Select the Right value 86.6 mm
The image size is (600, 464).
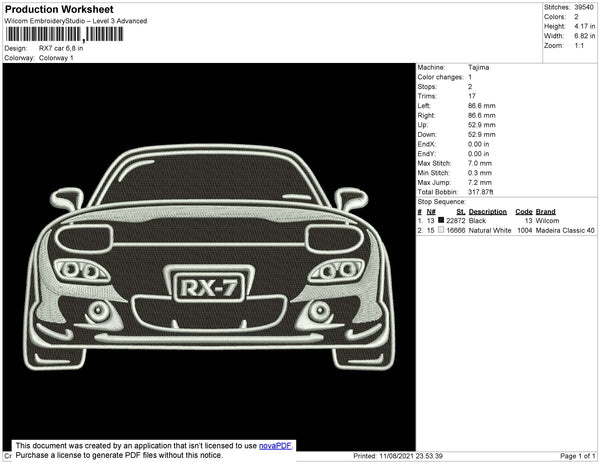pos(482,116)
